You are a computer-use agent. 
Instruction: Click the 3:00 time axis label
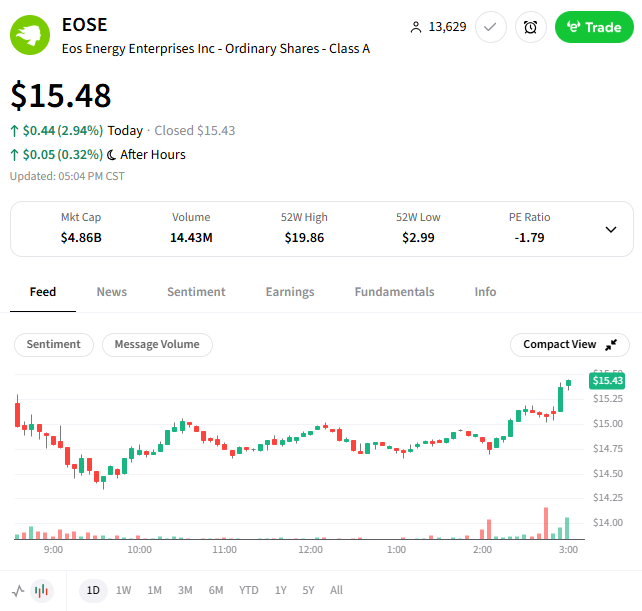[568, 550]
